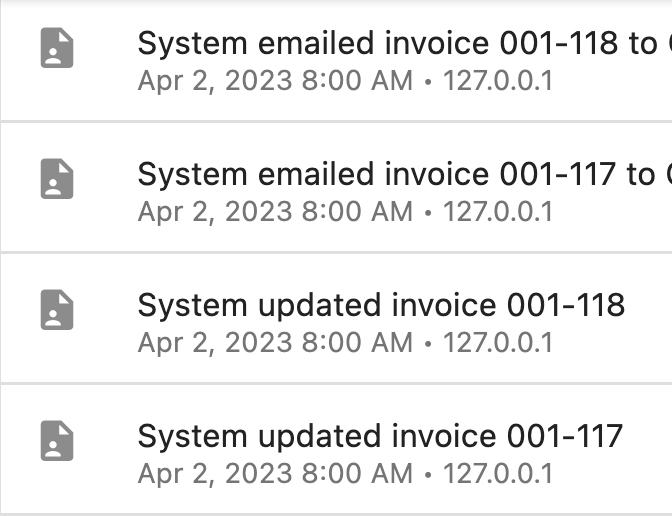Select IP 127.0.0.1 in emailed invoice 001-118 row
Viewport: 672px width, 516px height.
pyautogui.click(x=498, y=81)
